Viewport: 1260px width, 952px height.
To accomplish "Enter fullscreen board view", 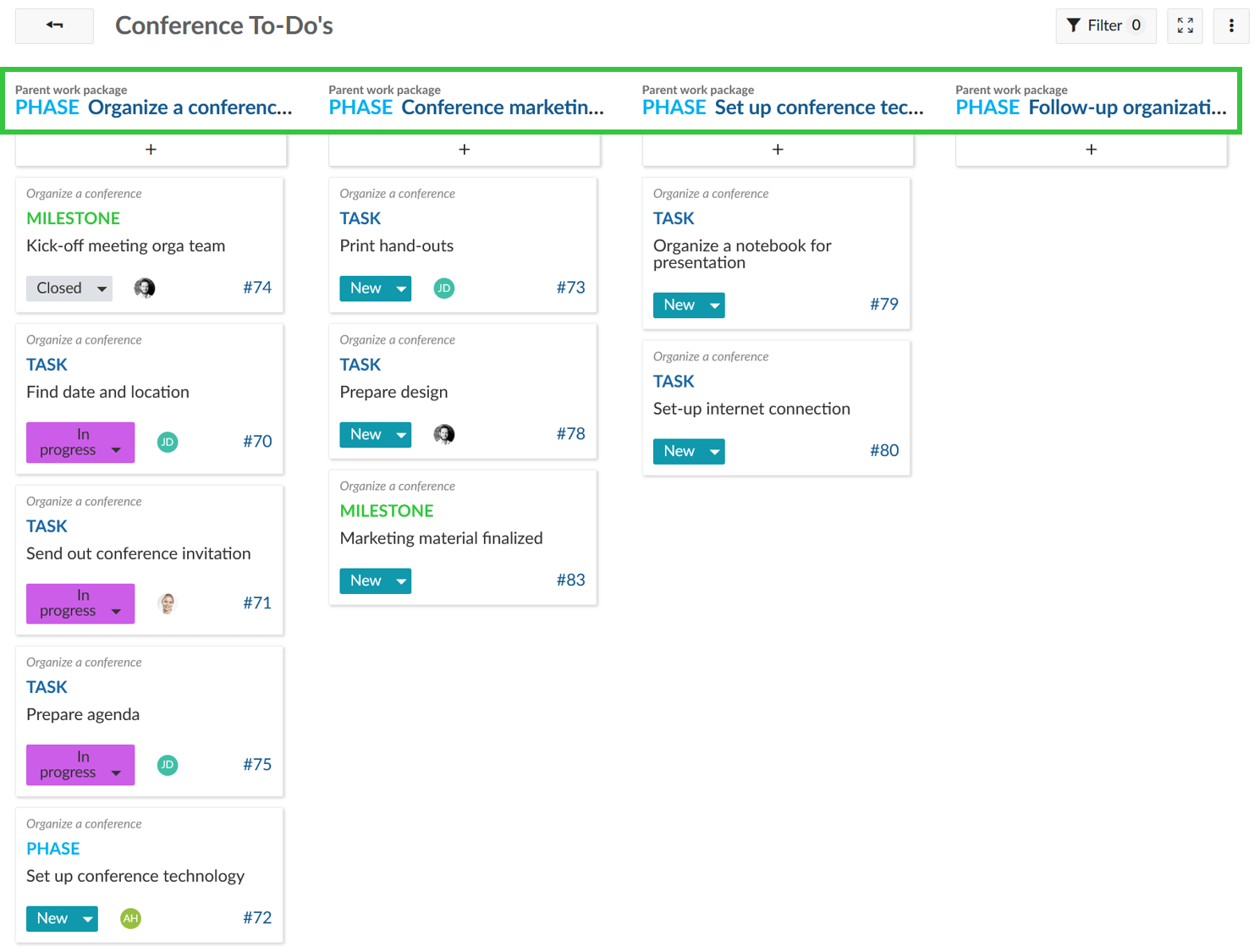I will (1185, 25).
